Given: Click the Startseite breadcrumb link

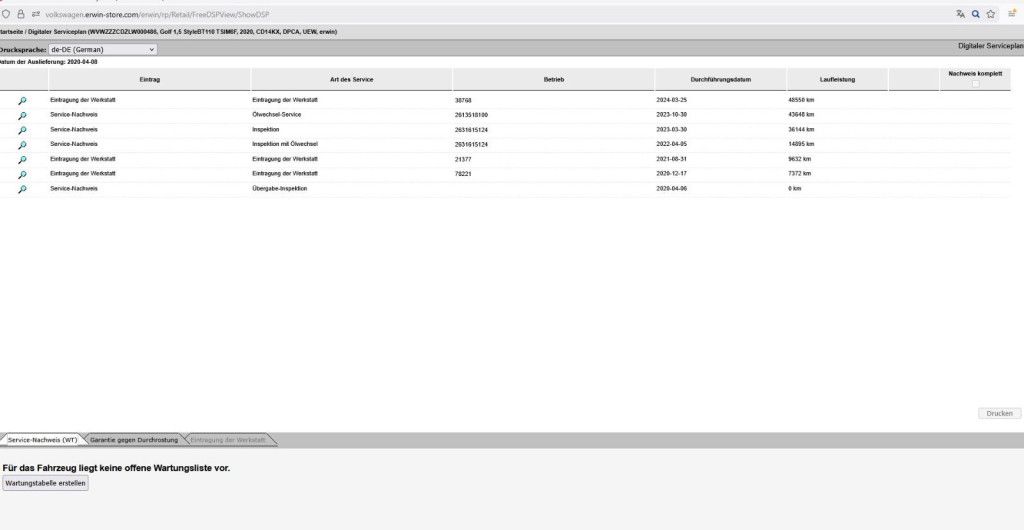Looking at the screenshot, I should click(11, 32).
